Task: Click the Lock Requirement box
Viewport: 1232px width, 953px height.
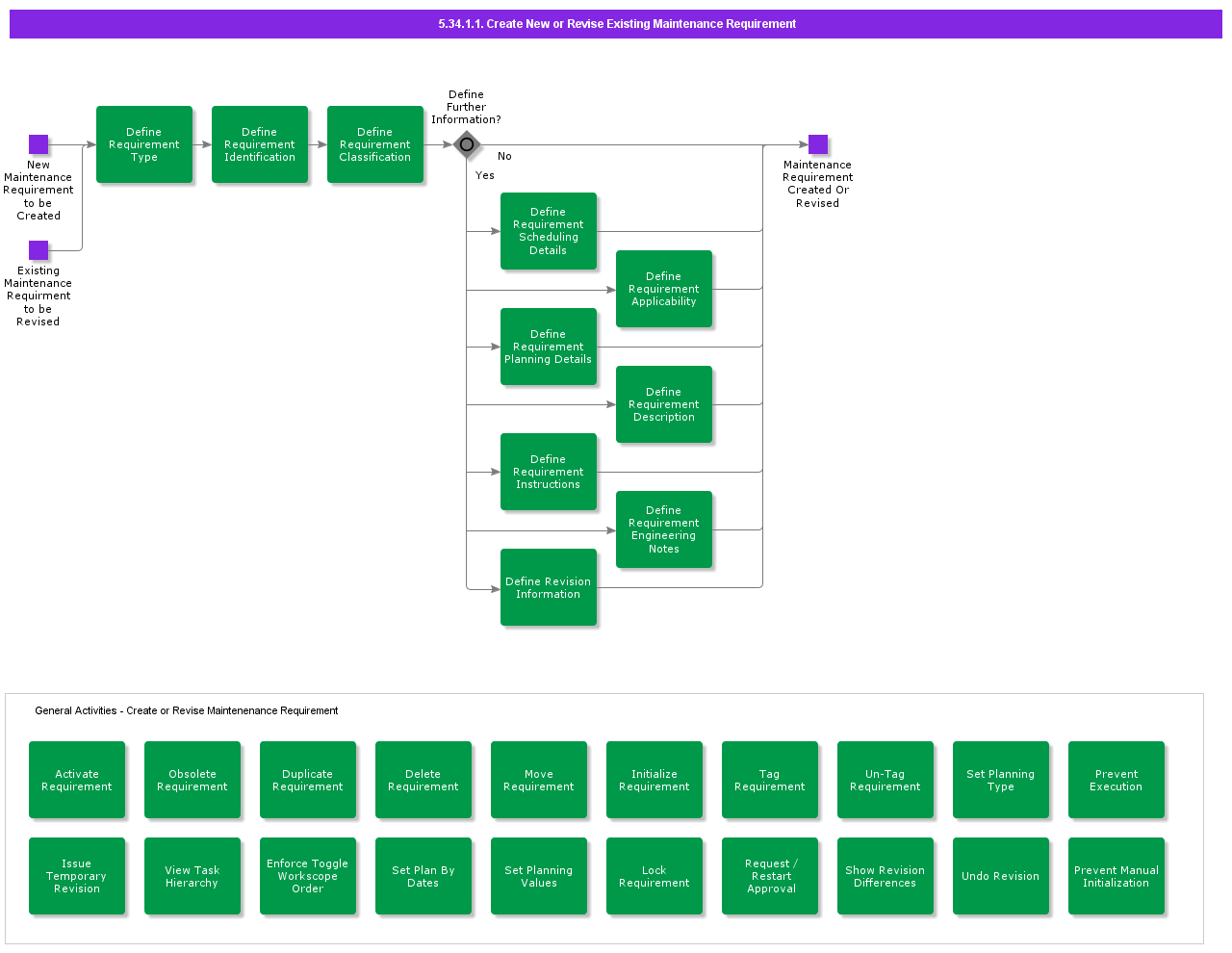Action: point(654,876)
